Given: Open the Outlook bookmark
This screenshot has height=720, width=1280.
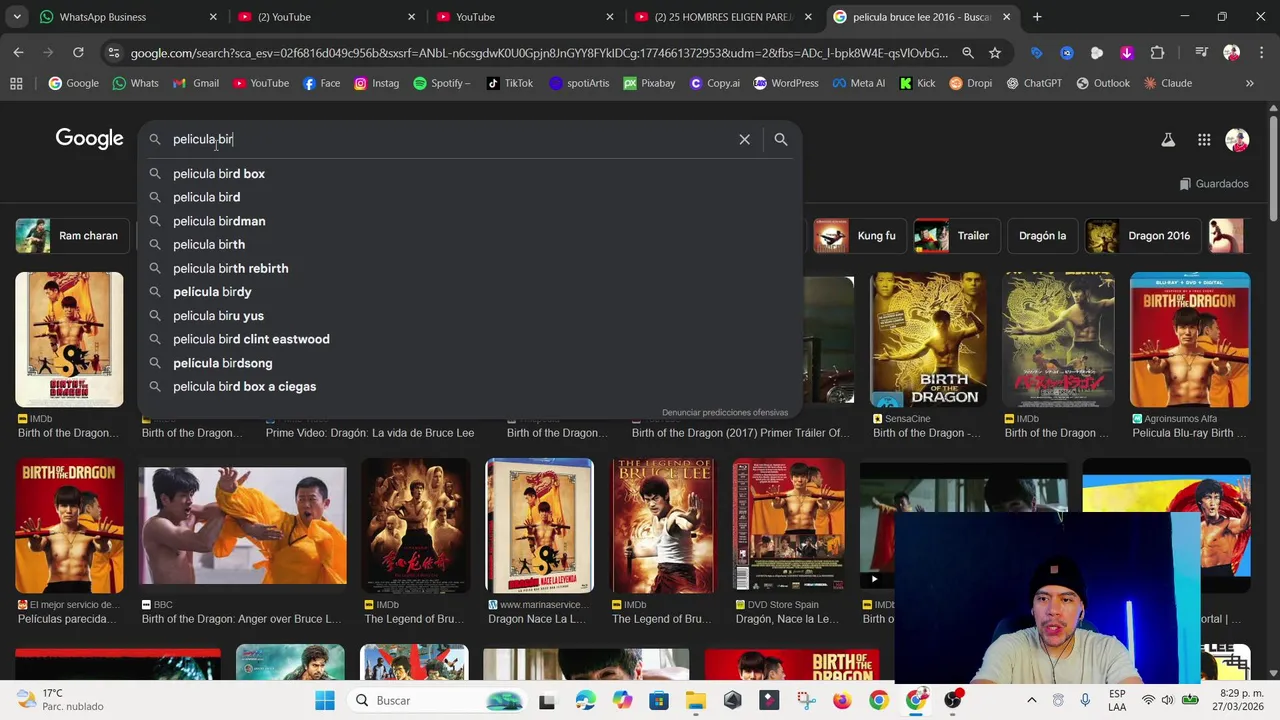Looking at the screenshot, I should [x=1103, y=83].
